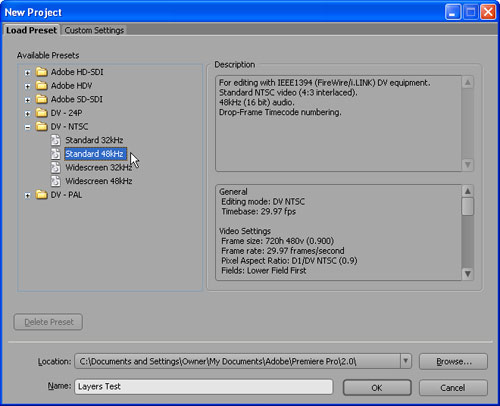The width and height of the screenshot is (500, 406).
Task: Click the DV - NTSC folder icon
Action: [42, 127]
